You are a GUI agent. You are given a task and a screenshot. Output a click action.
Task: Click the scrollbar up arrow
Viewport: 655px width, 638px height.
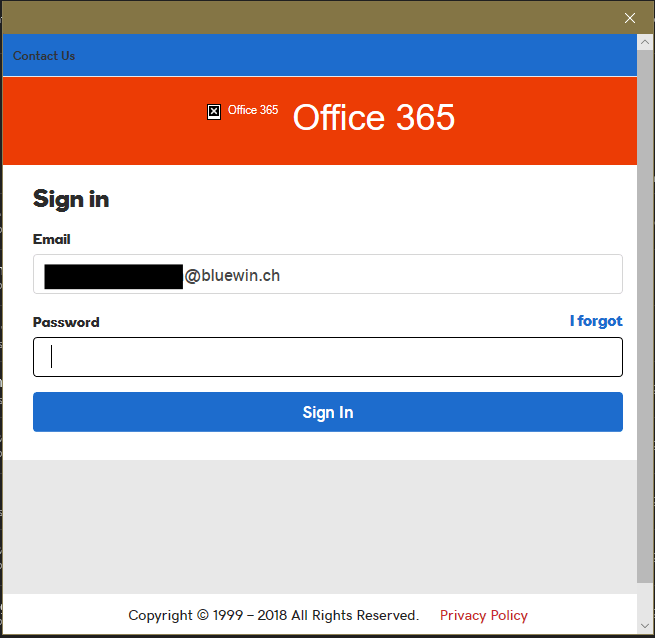click(645, 42)
